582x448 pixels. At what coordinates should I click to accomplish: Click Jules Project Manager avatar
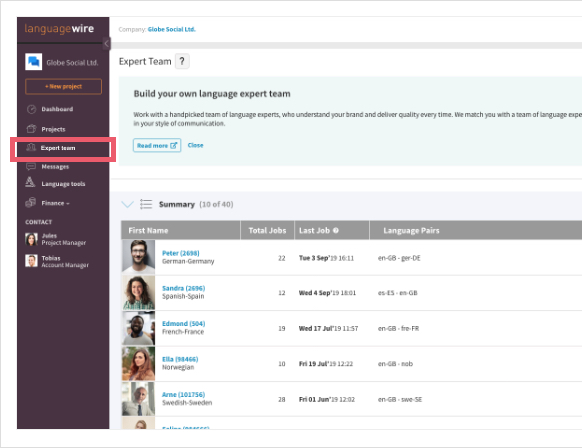pos(31,239)
